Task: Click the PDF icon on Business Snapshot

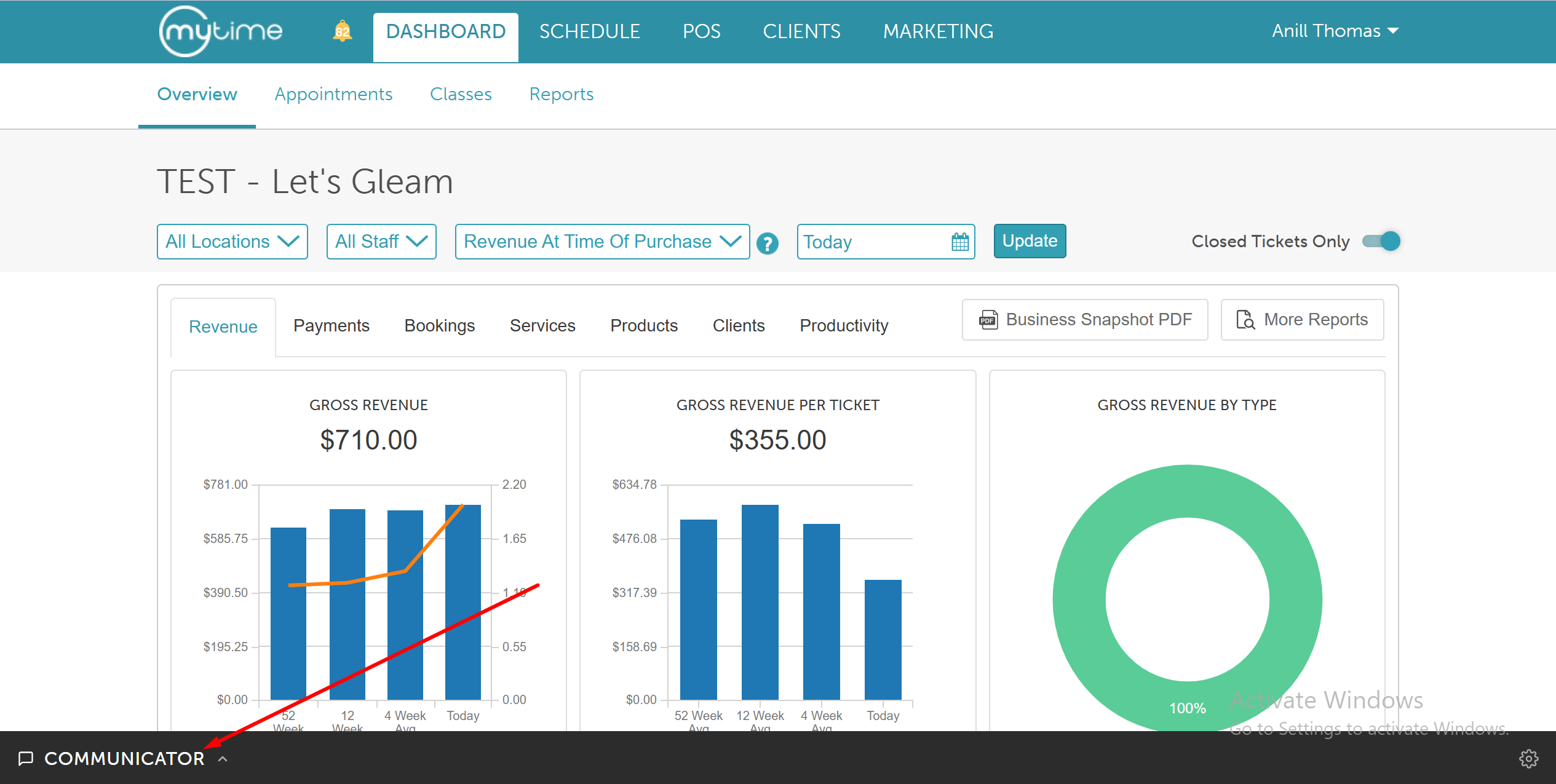Action: click(988, 320)
